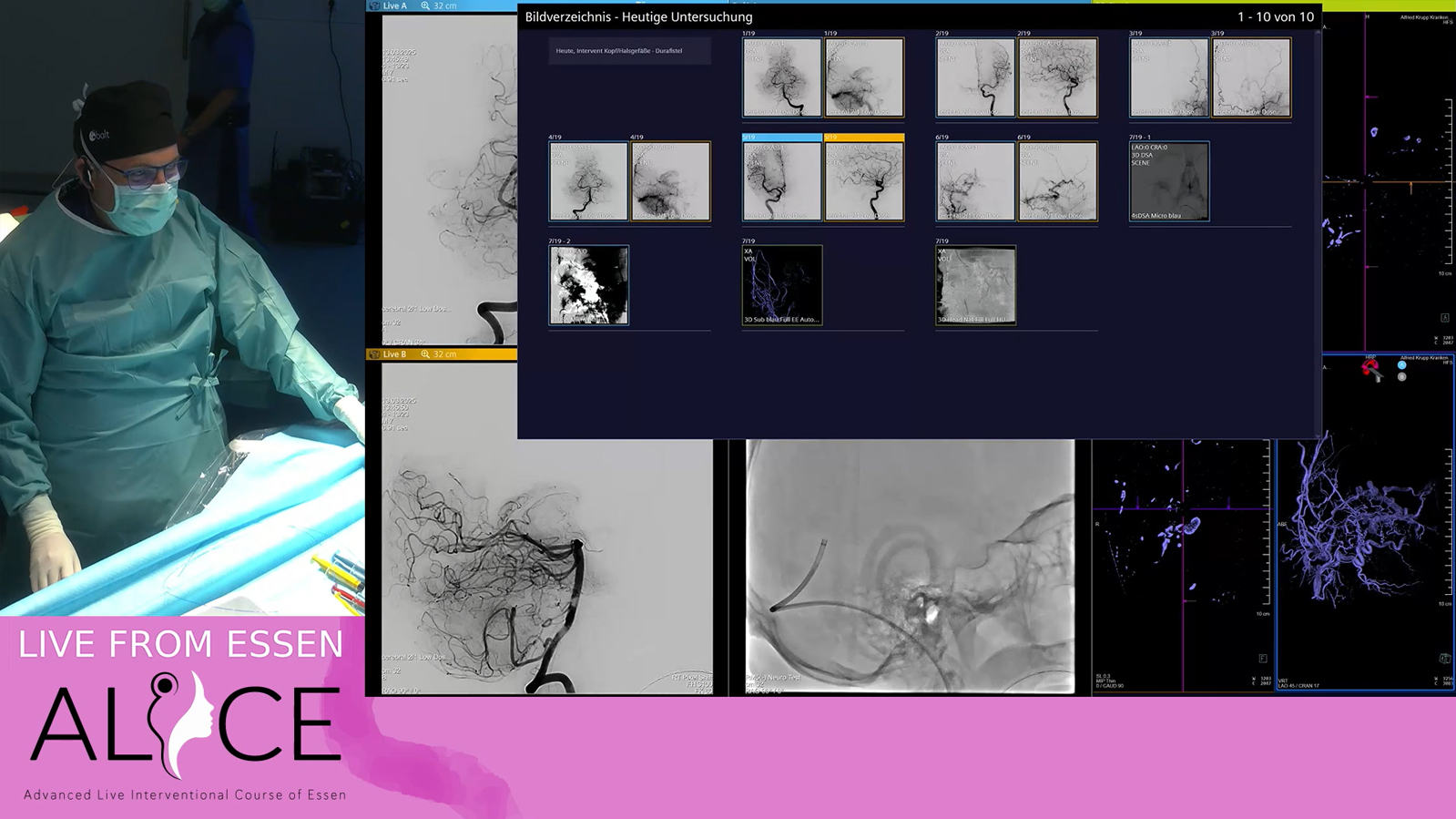Click the magnifier zoom icon beside Live B

(x=425, y=354)
